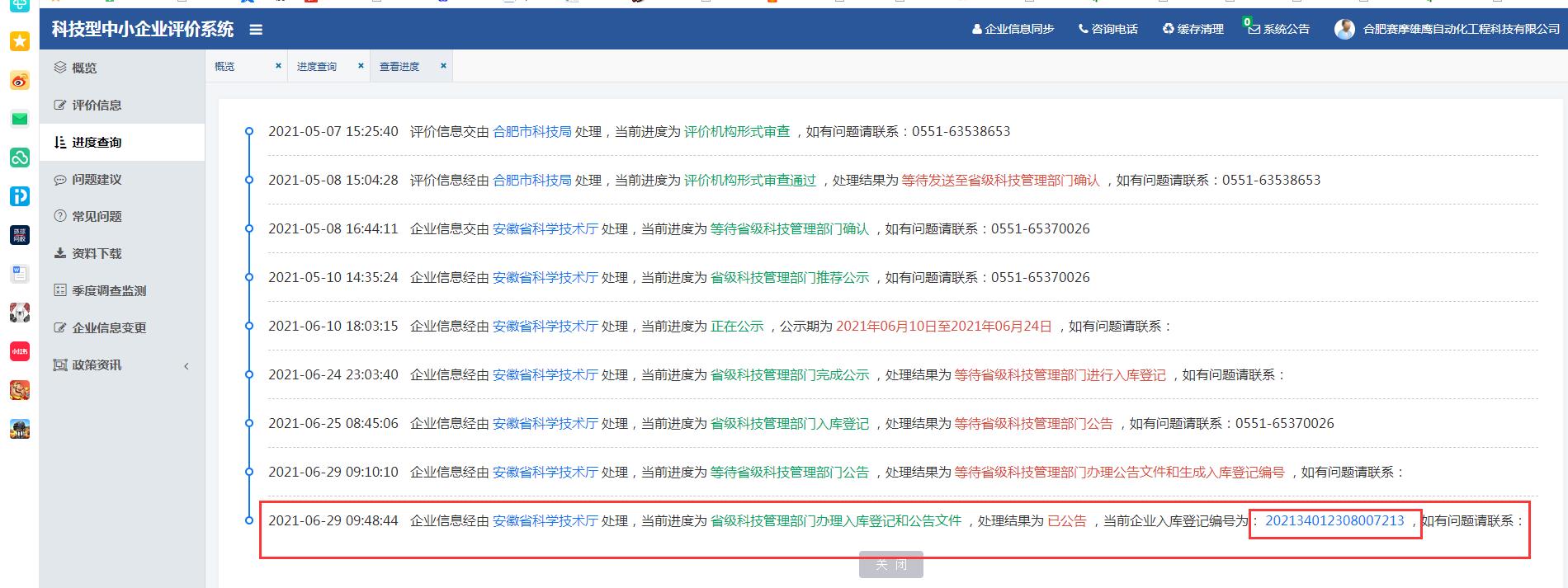
Task: Open the Weibo icon in left dock
Action: (x=20, y=81)
